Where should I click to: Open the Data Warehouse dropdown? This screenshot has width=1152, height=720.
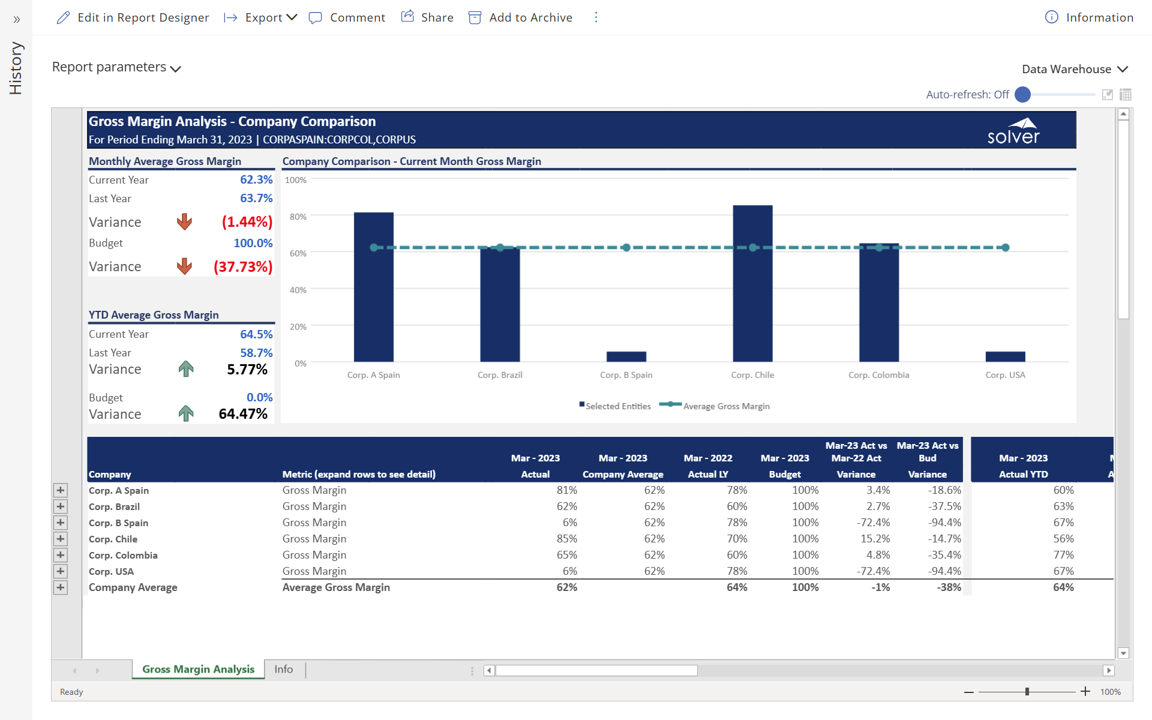[1074, 69]
